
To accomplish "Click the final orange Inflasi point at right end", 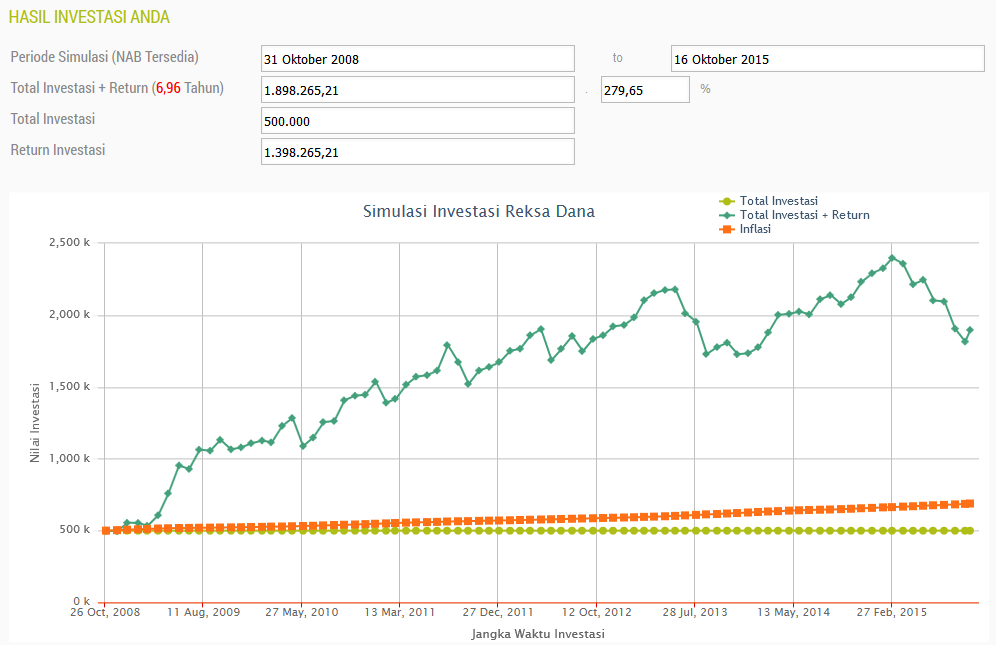I will 970,503.
